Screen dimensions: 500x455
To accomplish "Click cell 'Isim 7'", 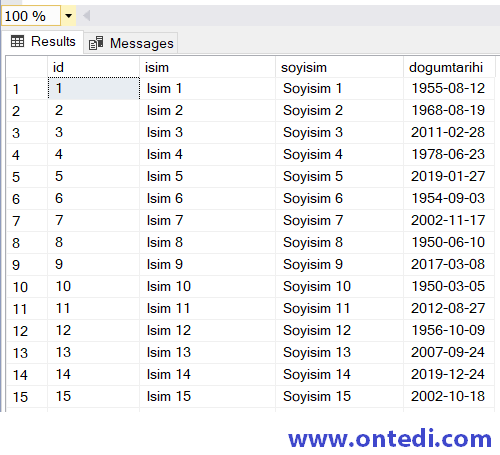I will 208,221.
